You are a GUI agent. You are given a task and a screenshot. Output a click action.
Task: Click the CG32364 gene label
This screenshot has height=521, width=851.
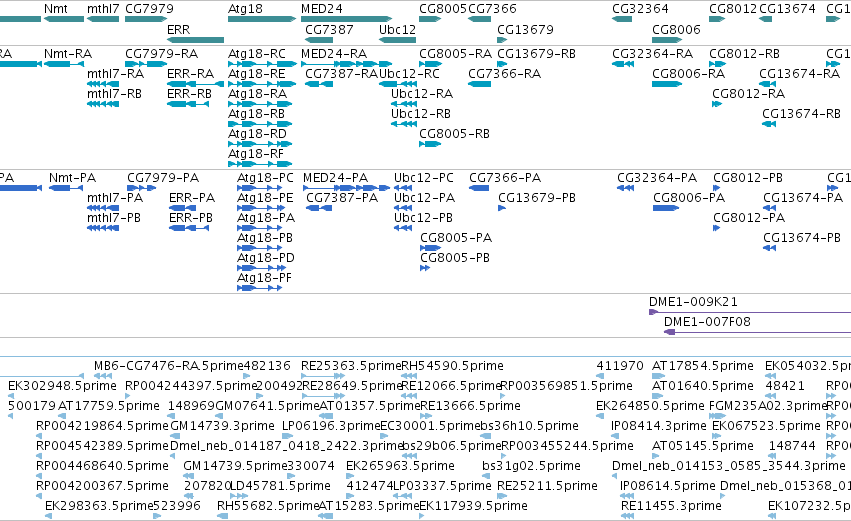[x=640, y=9]
